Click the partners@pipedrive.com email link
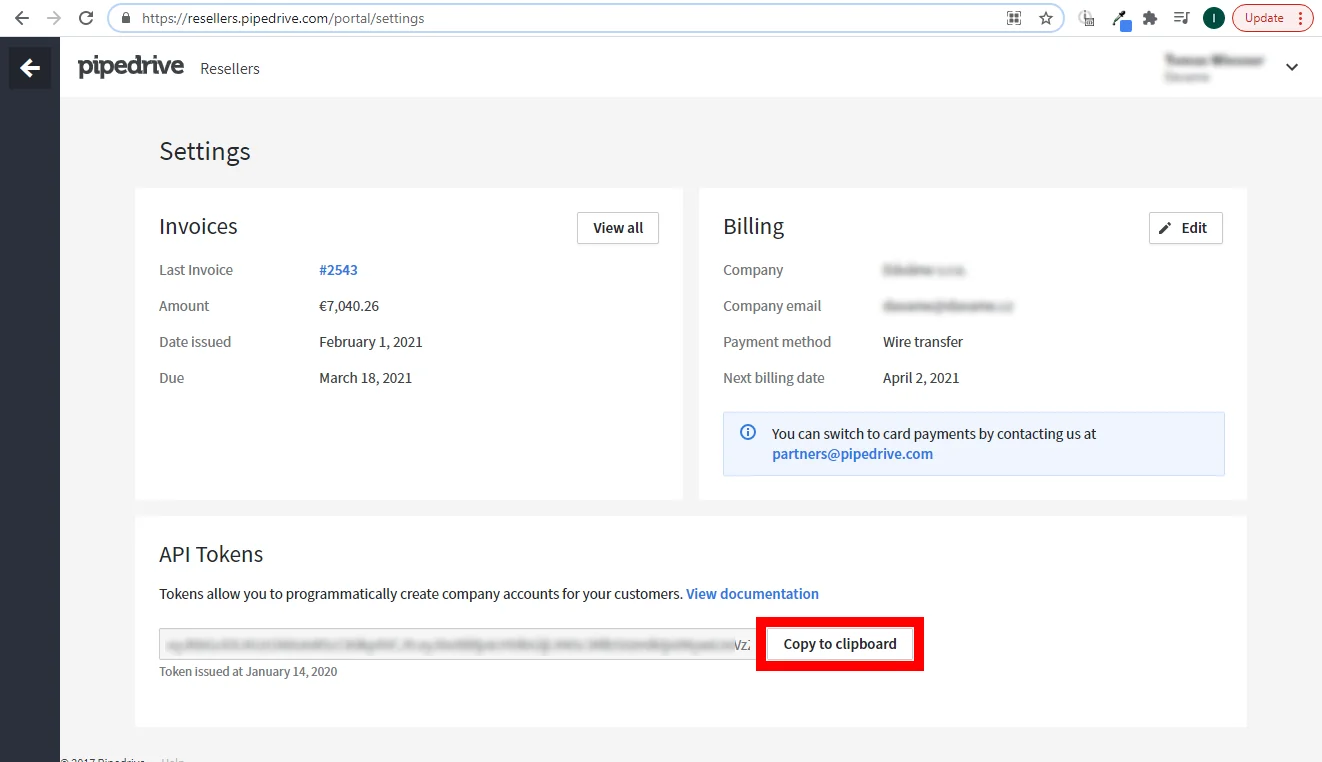1322x762 pixels. tap(852, 454)
